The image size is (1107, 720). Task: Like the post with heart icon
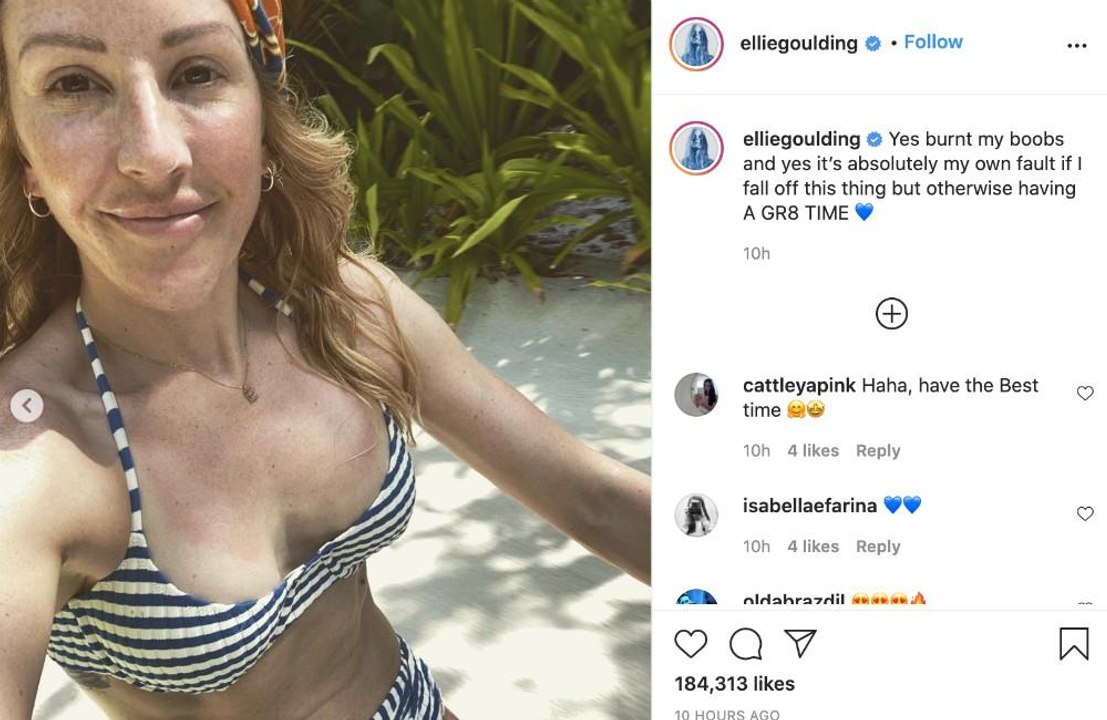[690, 644]
